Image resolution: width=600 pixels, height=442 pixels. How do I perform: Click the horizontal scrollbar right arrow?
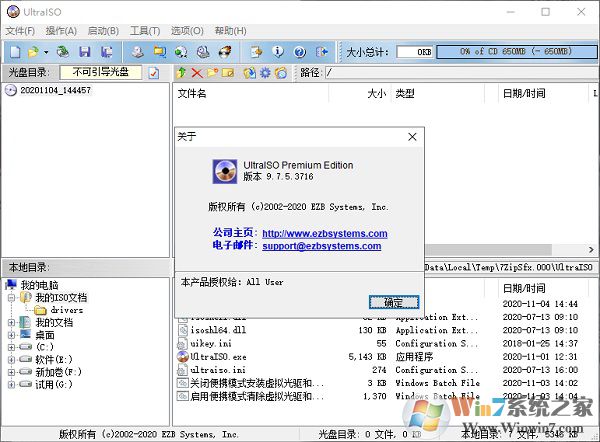tap(591, 250)
